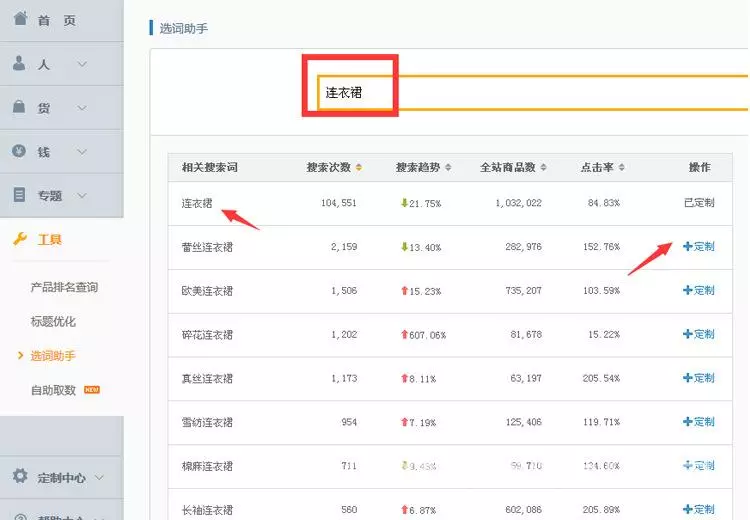Viewport: 750px width, 520px height.
Task: Click the 操作 column header
Action: [699, 167]
